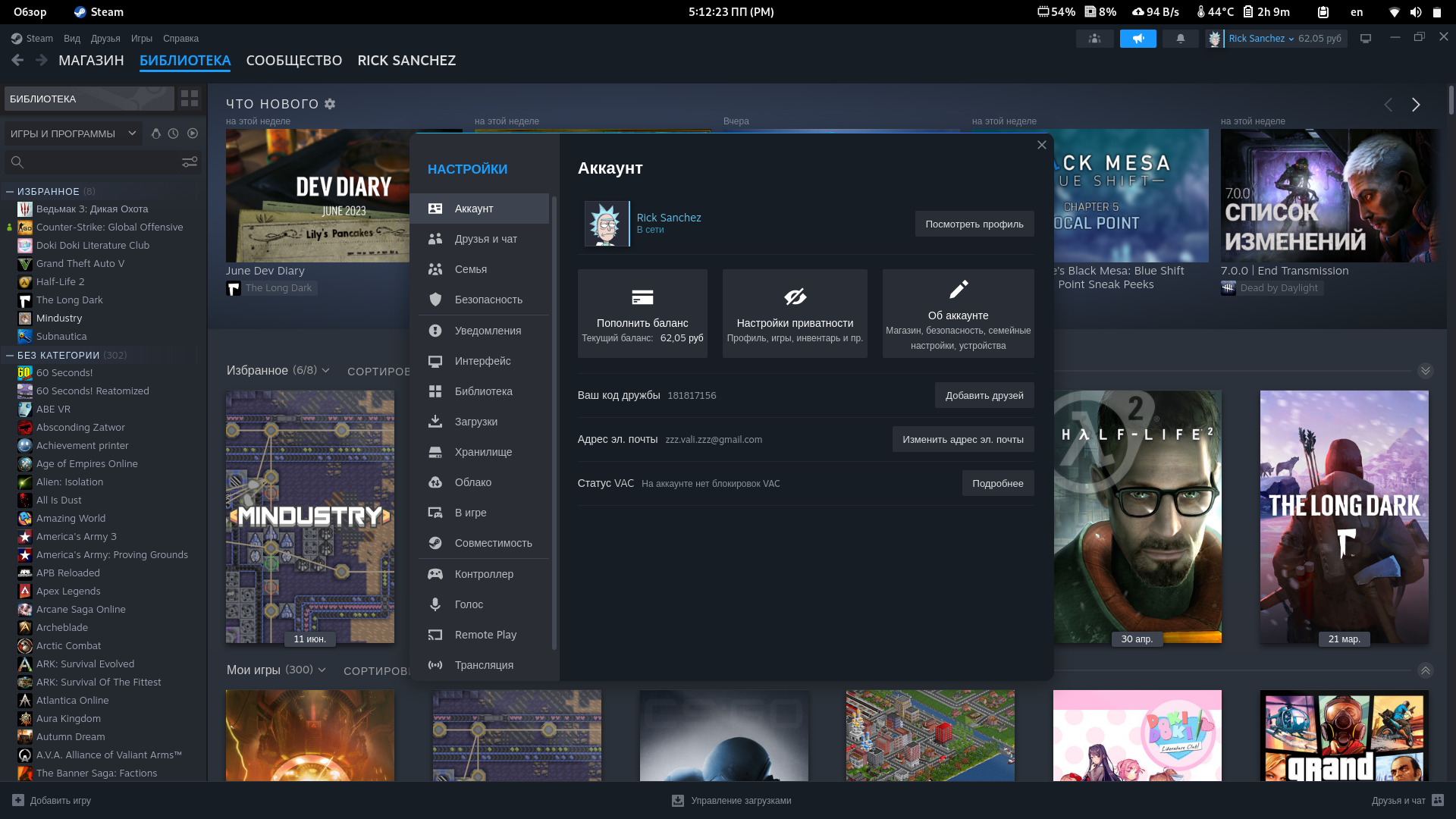Open the Вид menu
Image resolution: width=1456 pixels, height=819 pixels.
[x=72, y=39]
